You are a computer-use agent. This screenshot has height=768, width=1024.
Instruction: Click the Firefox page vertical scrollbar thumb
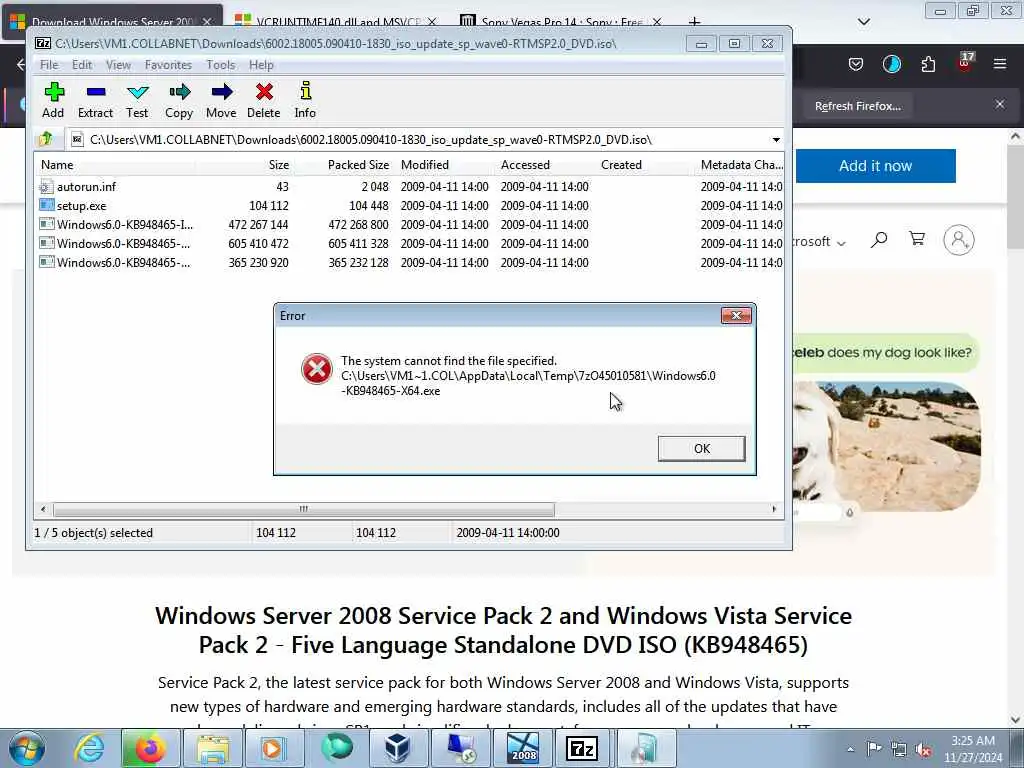[1014, 196]
